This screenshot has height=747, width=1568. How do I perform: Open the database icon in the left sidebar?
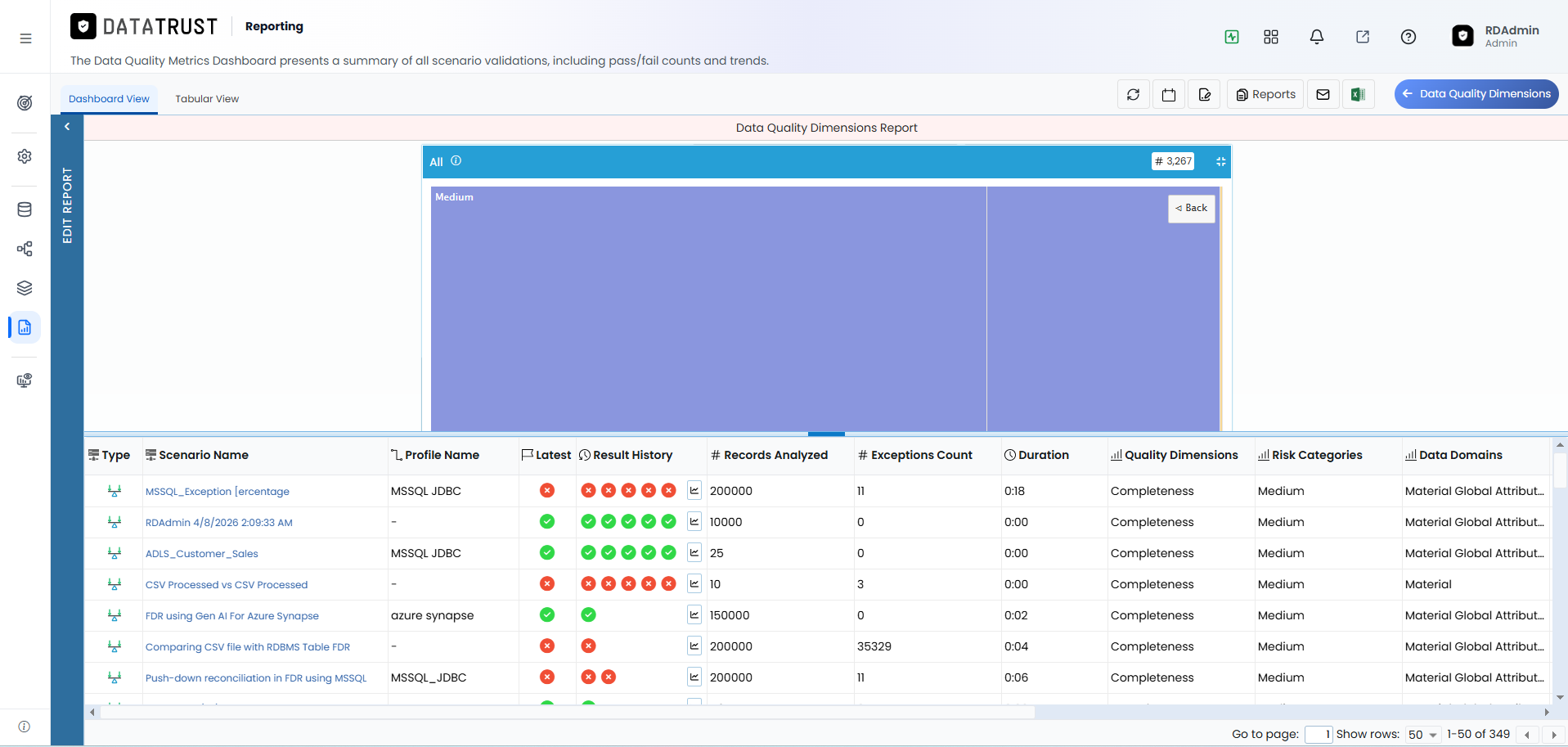coord(25,209)
